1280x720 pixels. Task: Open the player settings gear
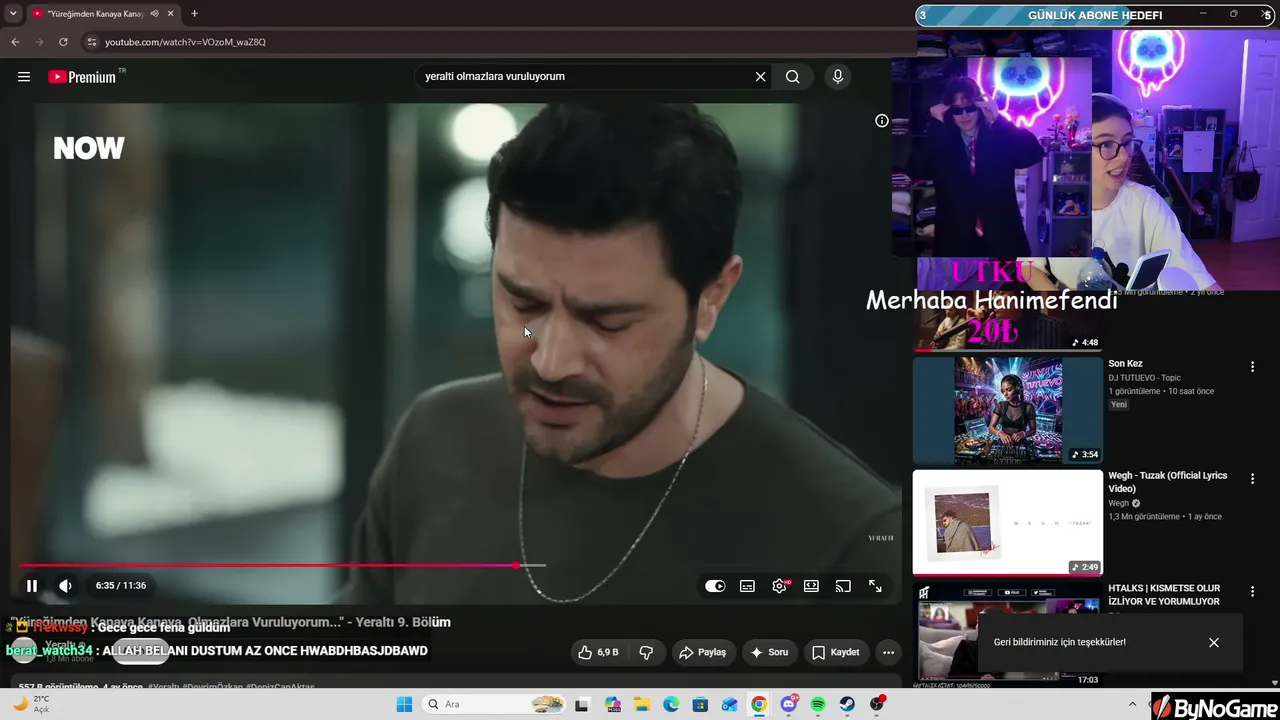tap(779, 586)
